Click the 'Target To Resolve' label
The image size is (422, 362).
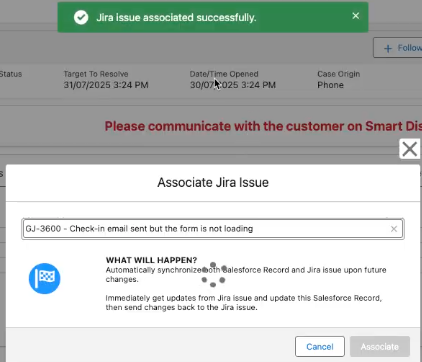[x=96, y=74]
